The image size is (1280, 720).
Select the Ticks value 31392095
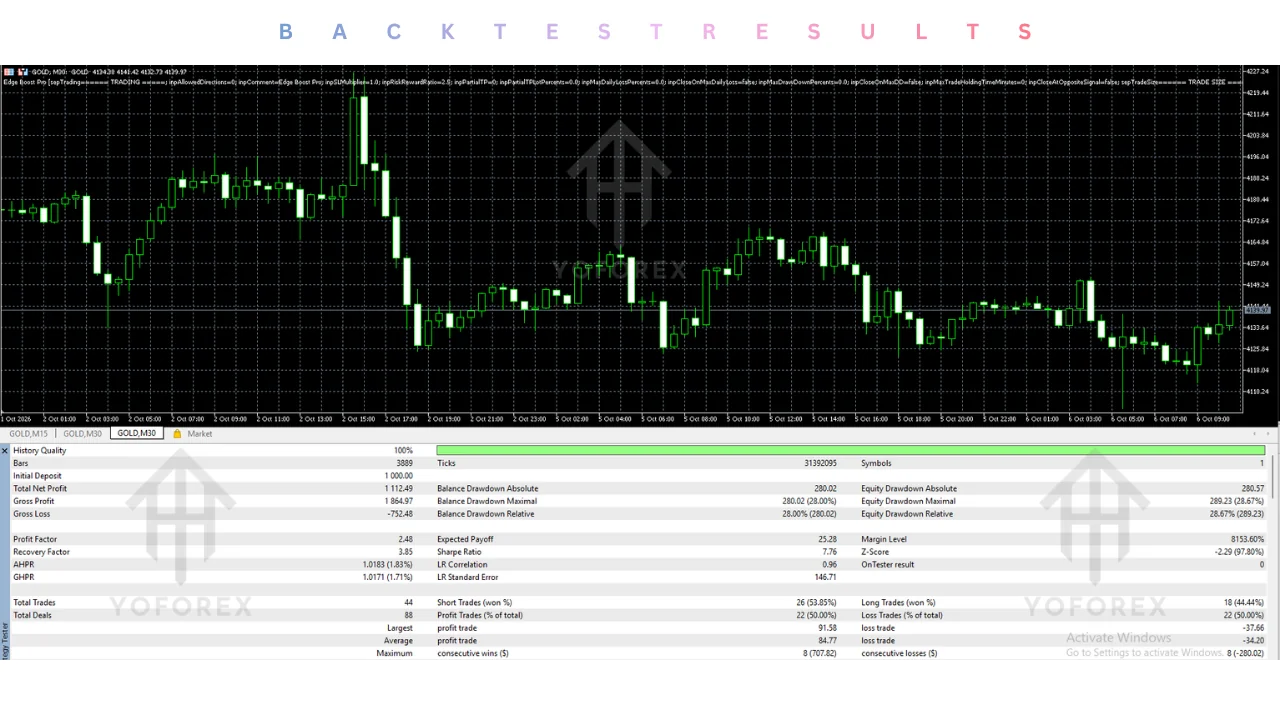820,464
